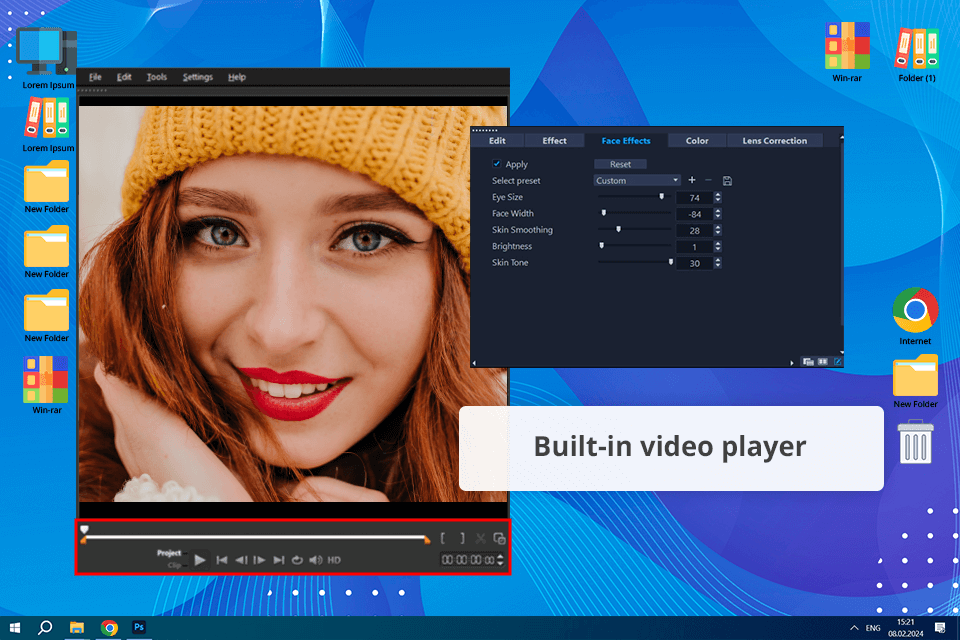This screenshot has width=960, height=640.
Task: Open the Settings menu
Action: tap(198, 77)
